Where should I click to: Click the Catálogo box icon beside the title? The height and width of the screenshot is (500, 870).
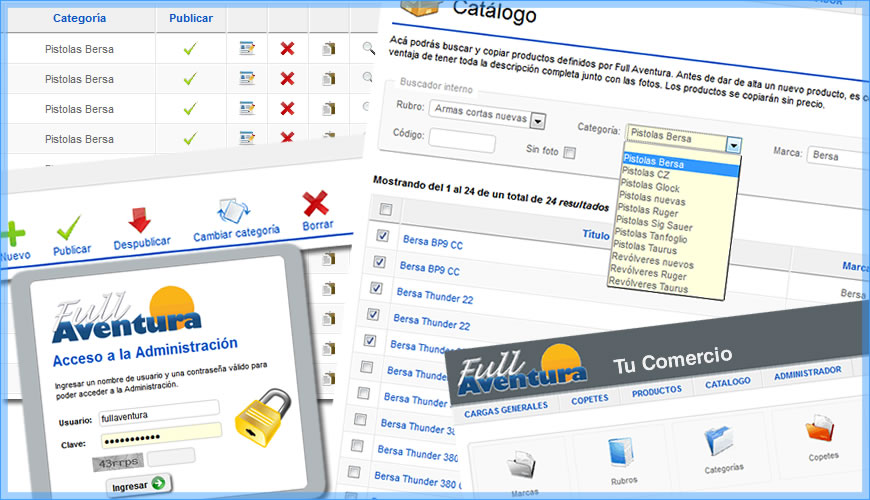pyautogui.click(x=422, y=7)
